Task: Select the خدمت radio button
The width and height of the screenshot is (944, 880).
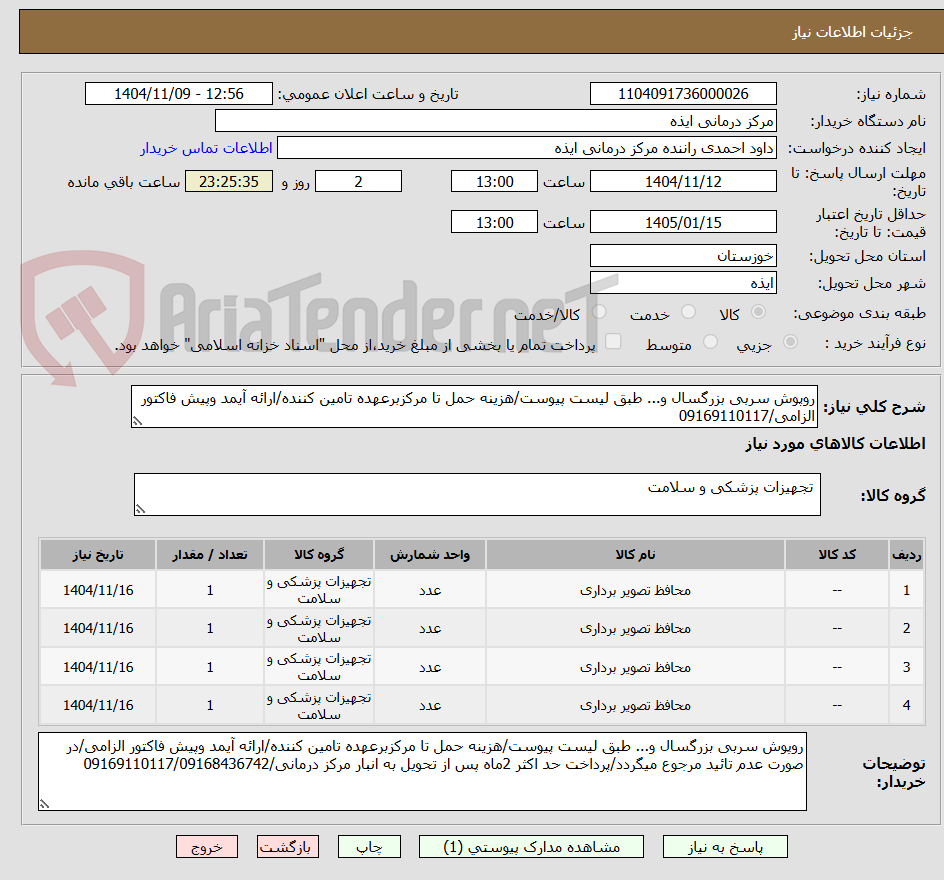Action: tap(688, 312)
